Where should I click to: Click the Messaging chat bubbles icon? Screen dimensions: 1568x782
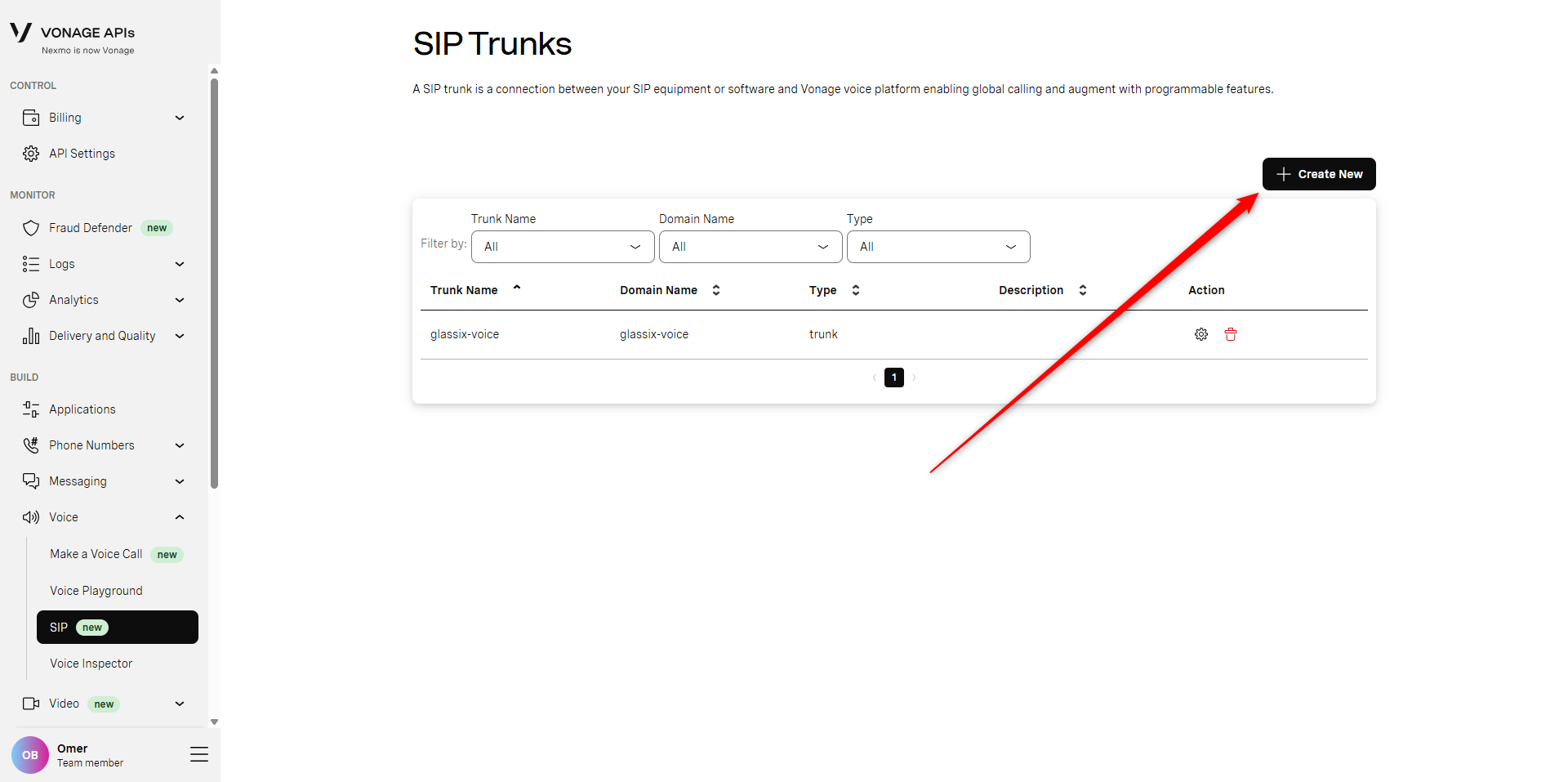(x=31, y=481)
